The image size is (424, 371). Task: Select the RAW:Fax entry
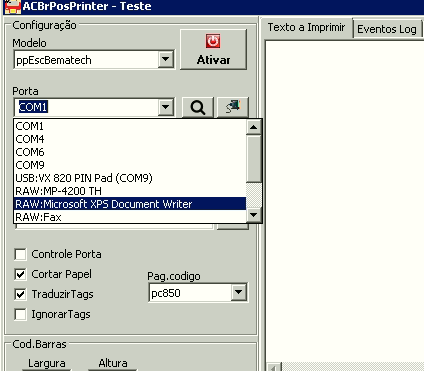[130, 217]
